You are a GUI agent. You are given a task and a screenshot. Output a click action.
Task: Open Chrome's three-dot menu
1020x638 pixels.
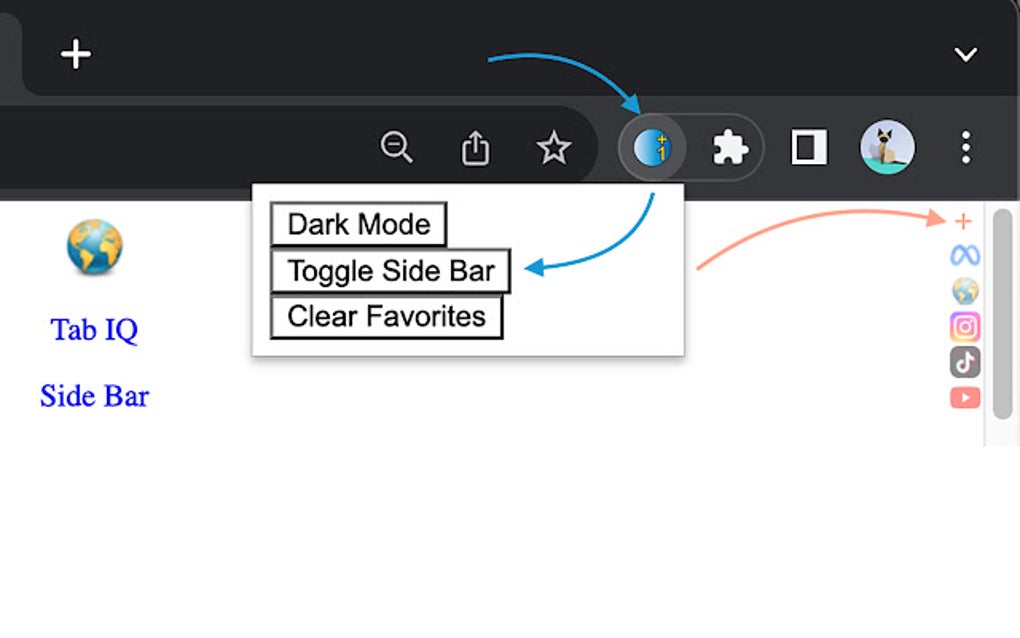pos(965,147)
